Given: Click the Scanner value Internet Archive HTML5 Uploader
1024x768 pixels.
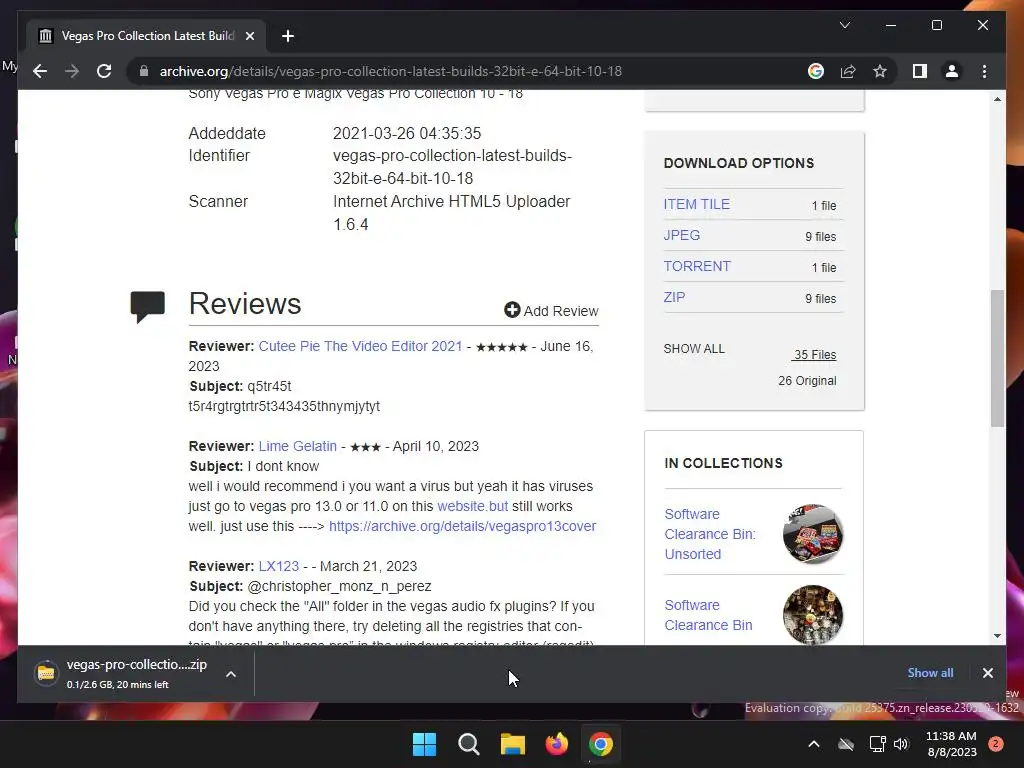Looking at the screenshot, I should (451, 213).
